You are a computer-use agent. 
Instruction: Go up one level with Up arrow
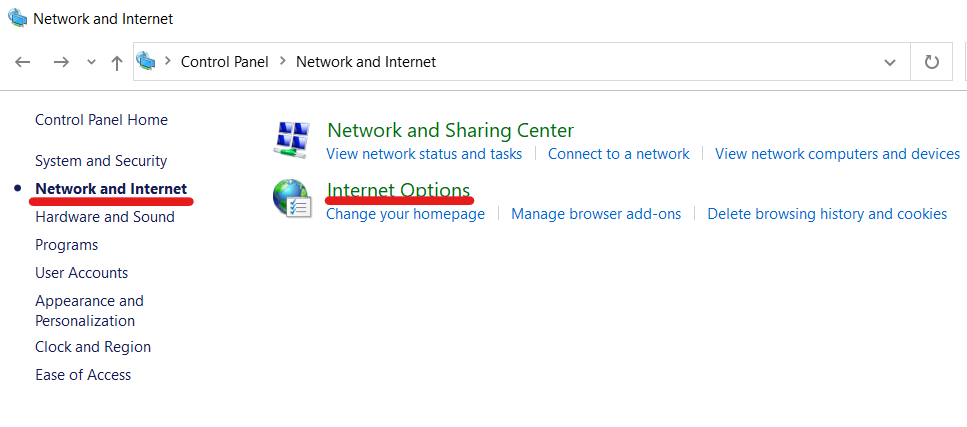pos(117,62)
